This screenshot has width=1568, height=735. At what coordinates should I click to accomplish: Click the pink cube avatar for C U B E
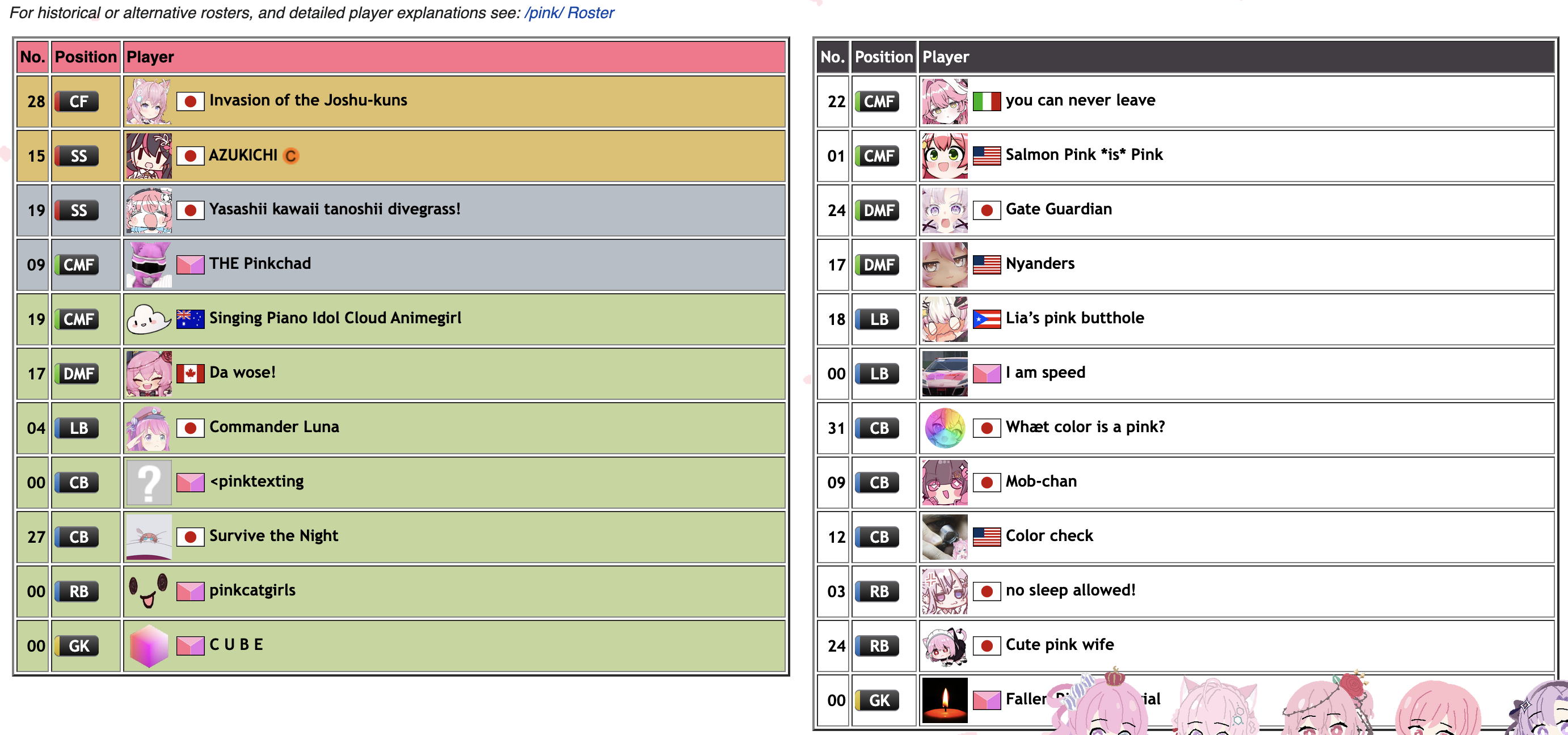[149, 645]
